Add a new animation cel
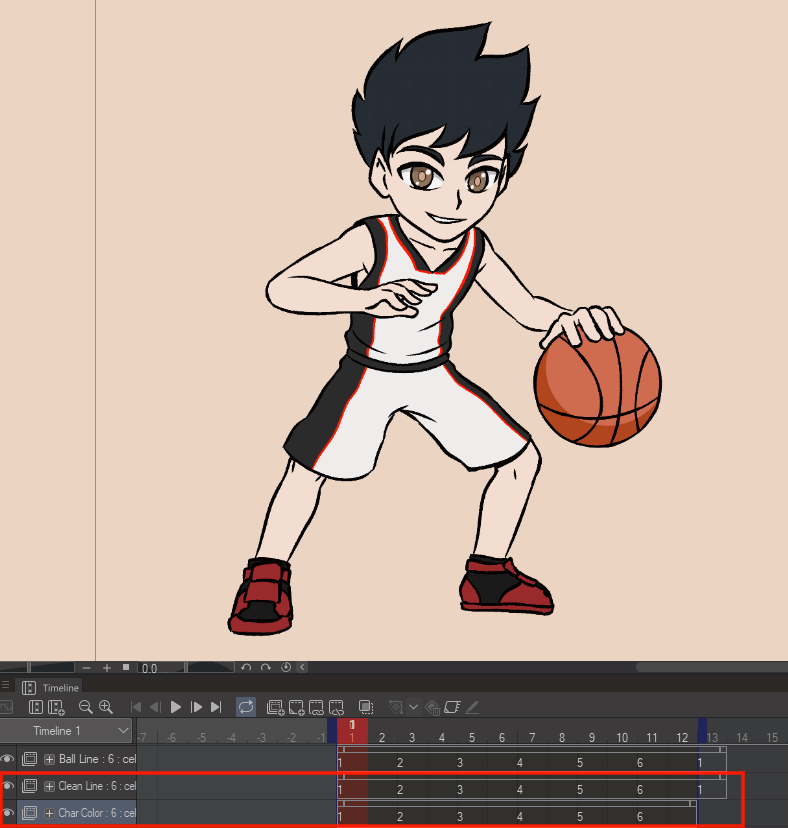788x828 pixels. tap(296, 707)
